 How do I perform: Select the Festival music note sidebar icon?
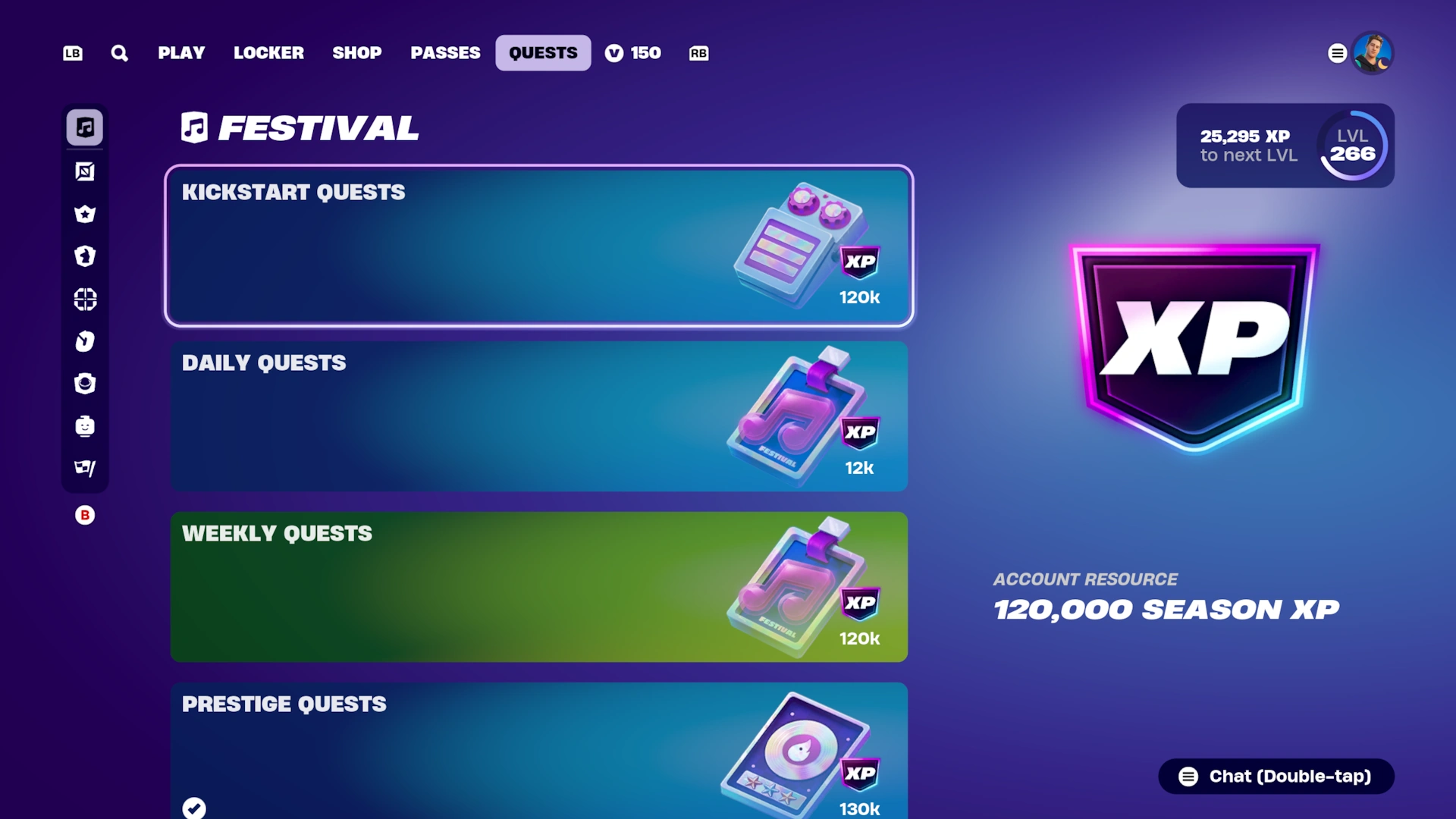tap(85, 127)
